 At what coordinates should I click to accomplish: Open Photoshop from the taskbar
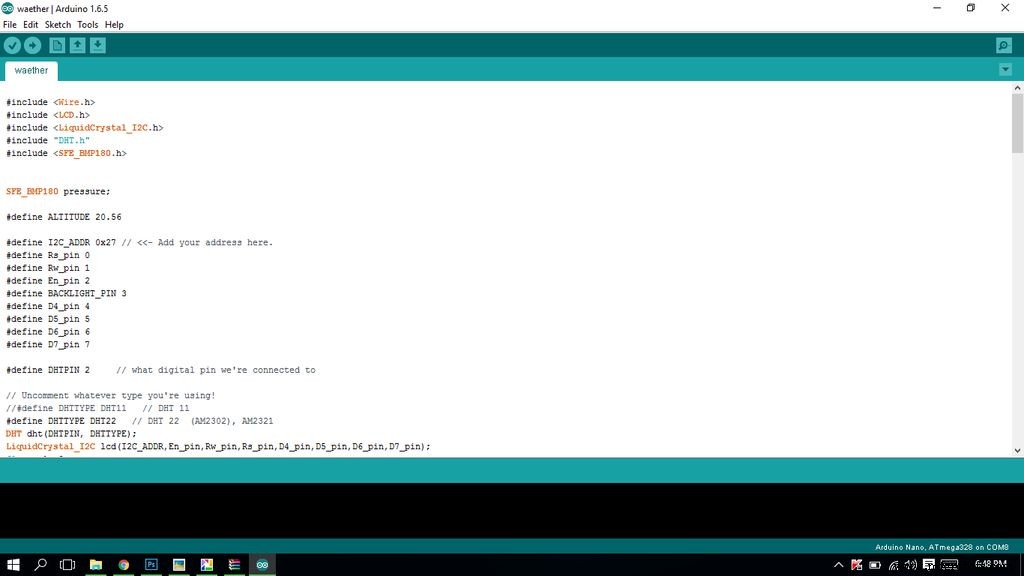pyautogui.click(x=151, y=565)
